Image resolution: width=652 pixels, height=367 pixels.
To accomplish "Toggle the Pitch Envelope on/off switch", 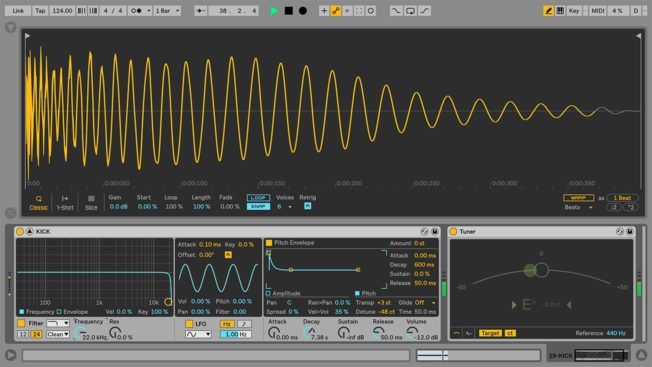I will 269,242.
